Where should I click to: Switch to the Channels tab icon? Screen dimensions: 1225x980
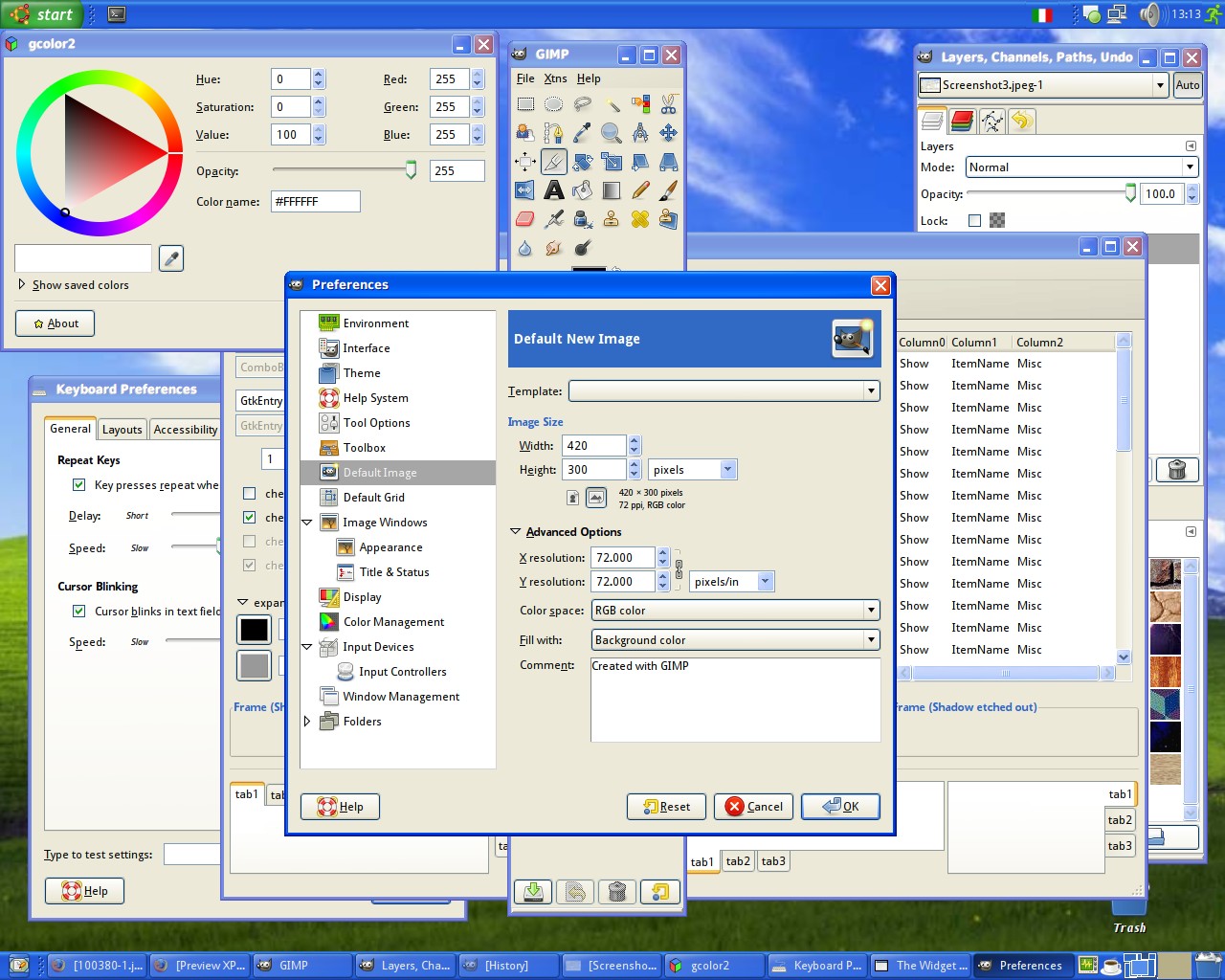pyautogui.click(x=963, y=121)
